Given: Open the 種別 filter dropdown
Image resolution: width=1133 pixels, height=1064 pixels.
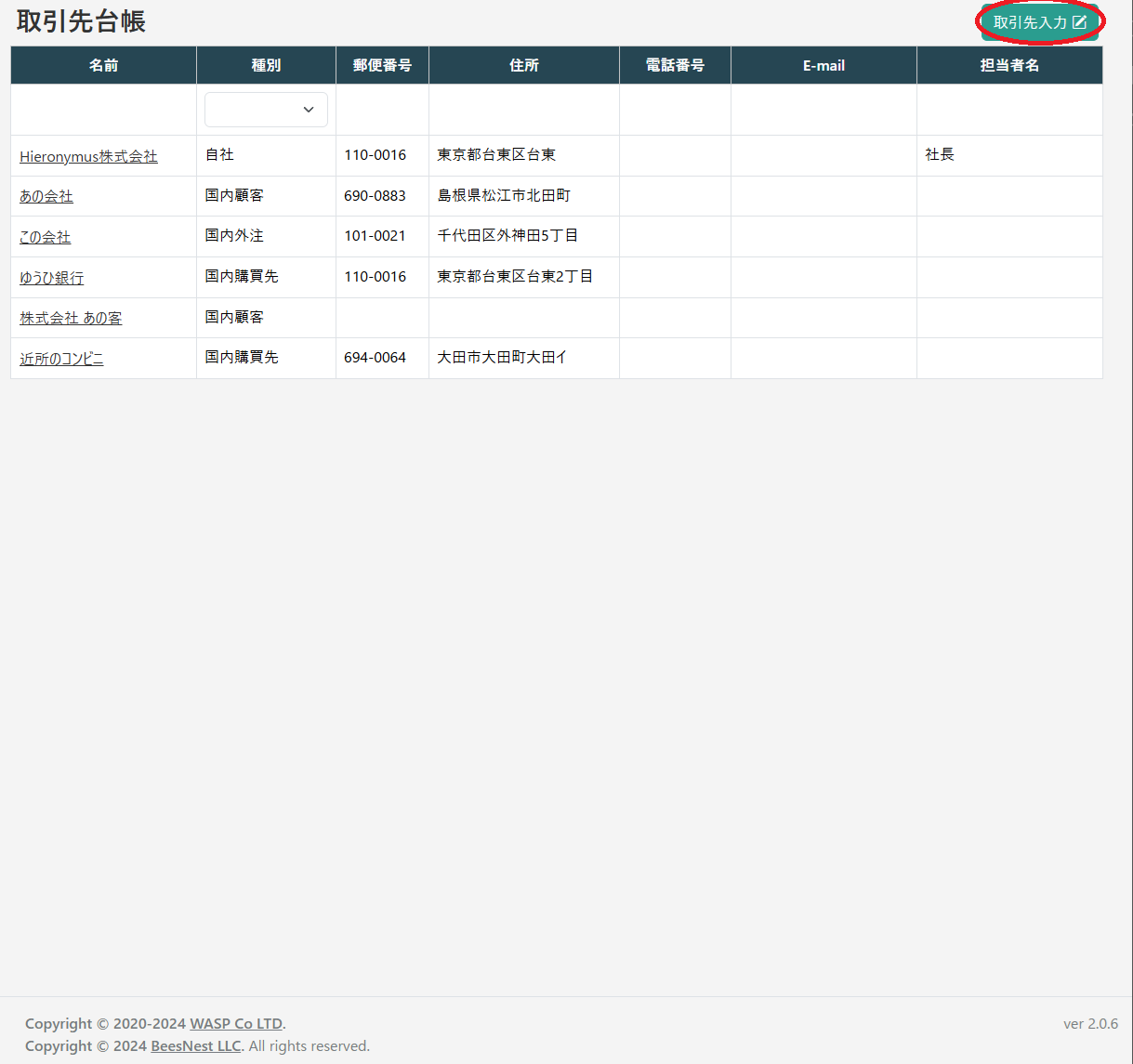Looking at the screenshot, I should 266,110.
